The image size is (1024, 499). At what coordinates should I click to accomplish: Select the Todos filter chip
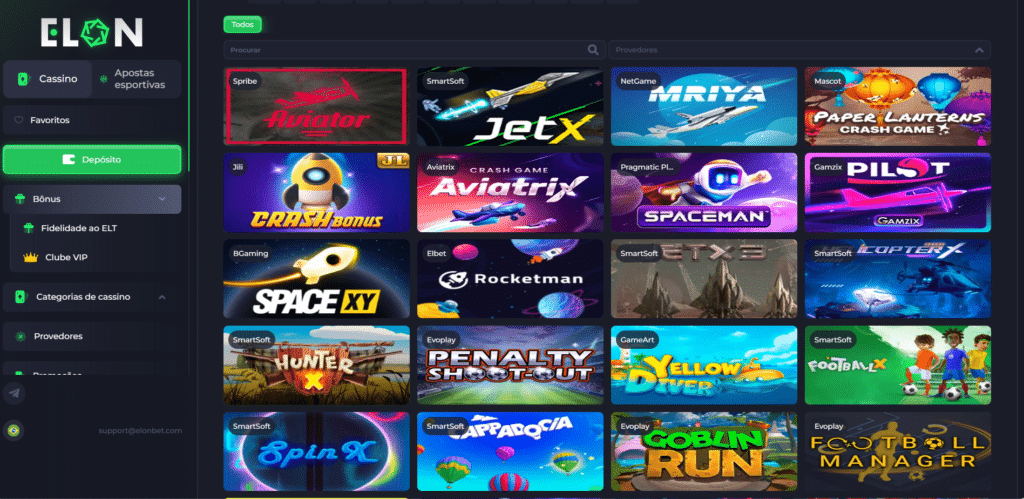pyautogui.click(x=242, y=25)
